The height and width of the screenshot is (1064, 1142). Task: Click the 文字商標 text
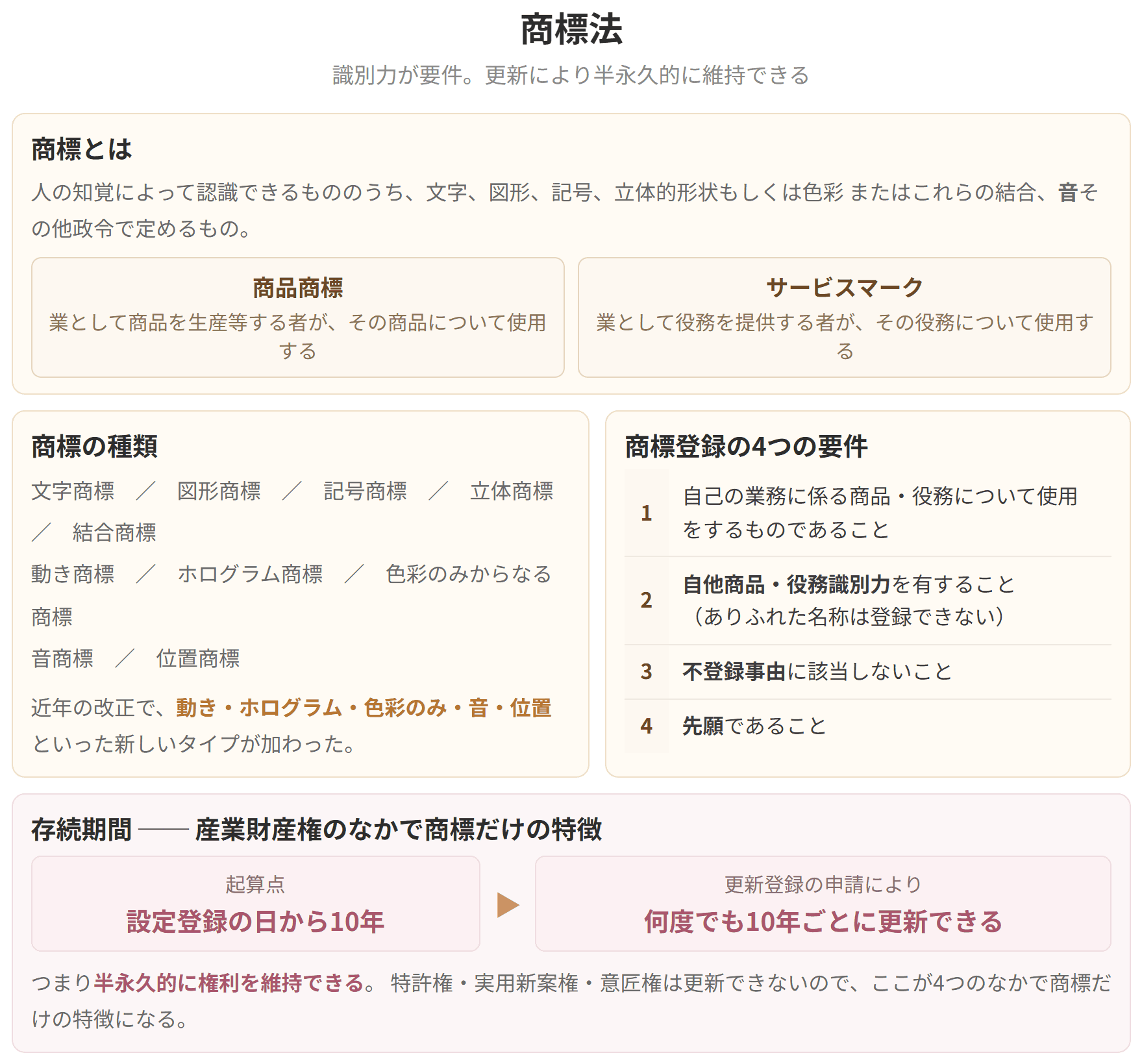73,491
